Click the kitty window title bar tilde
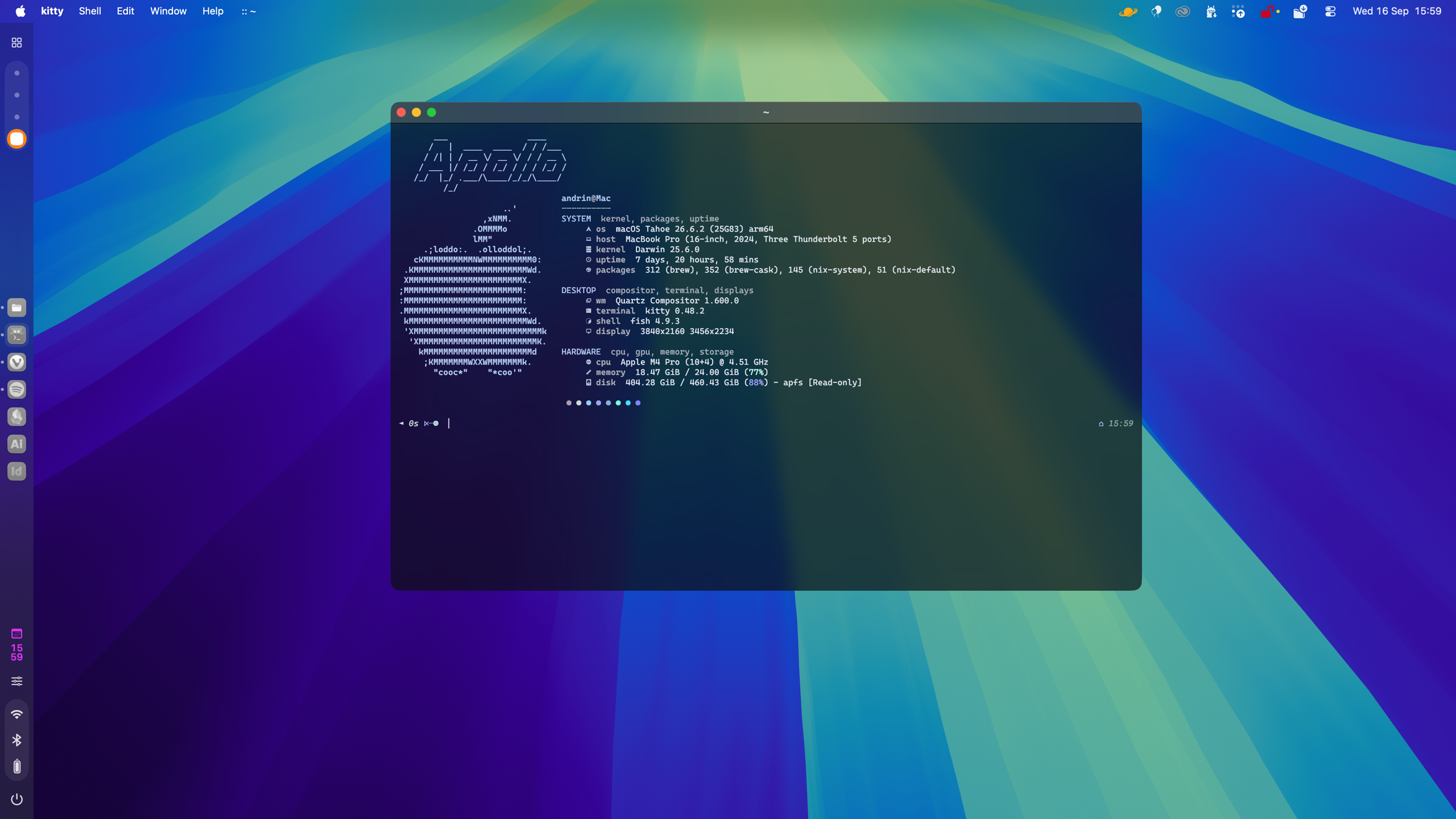 (766, 113)
